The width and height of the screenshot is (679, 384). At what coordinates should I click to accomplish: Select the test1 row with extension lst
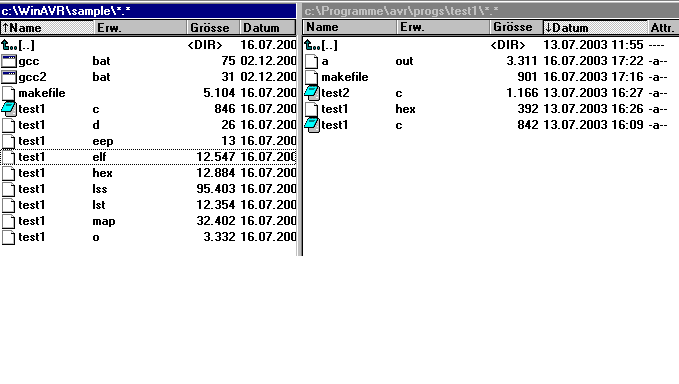149,205
